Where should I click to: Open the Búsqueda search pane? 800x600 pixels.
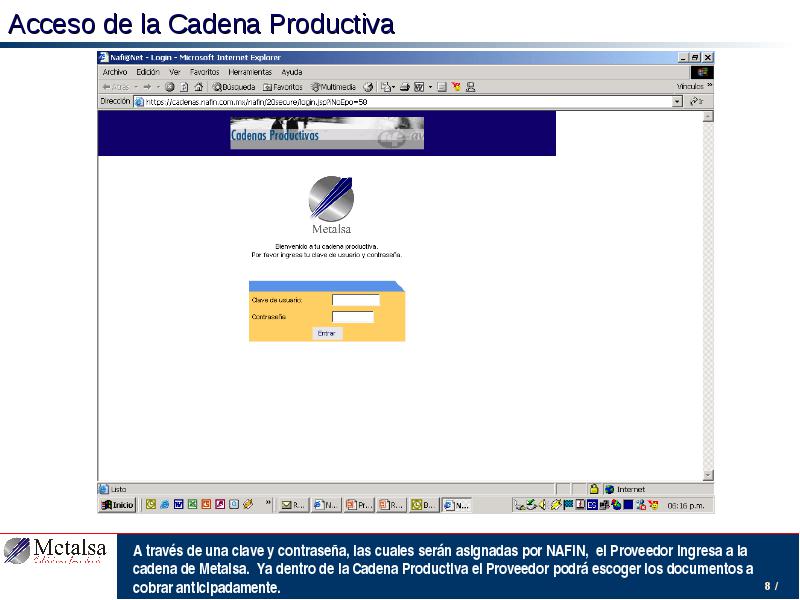(x=233, y=87)
